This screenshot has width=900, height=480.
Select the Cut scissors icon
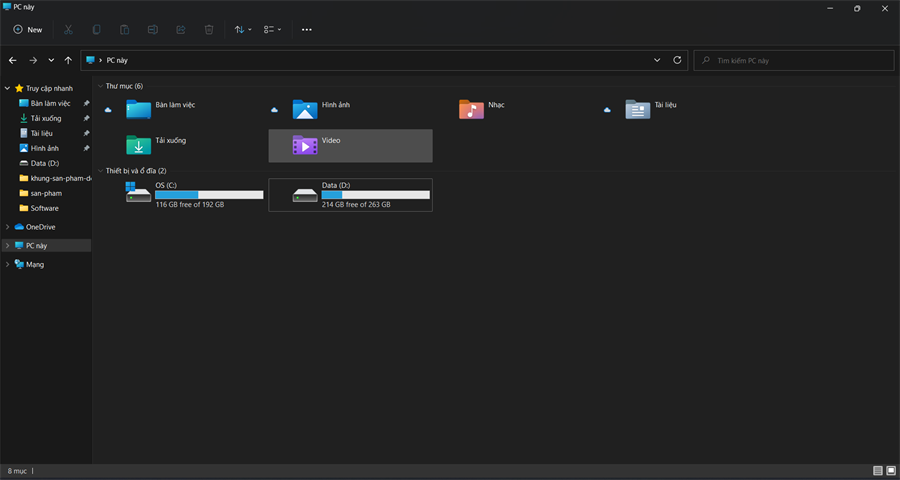click(68, 29)
